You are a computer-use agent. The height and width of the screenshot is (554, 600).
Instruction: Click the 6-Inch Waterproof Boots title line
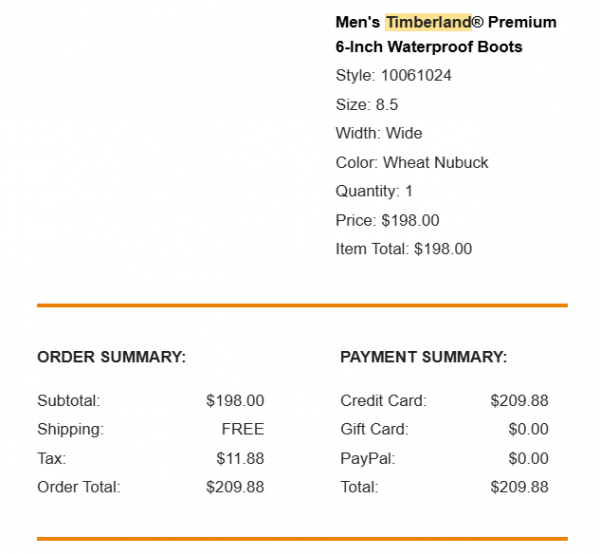tap(429, 47)
